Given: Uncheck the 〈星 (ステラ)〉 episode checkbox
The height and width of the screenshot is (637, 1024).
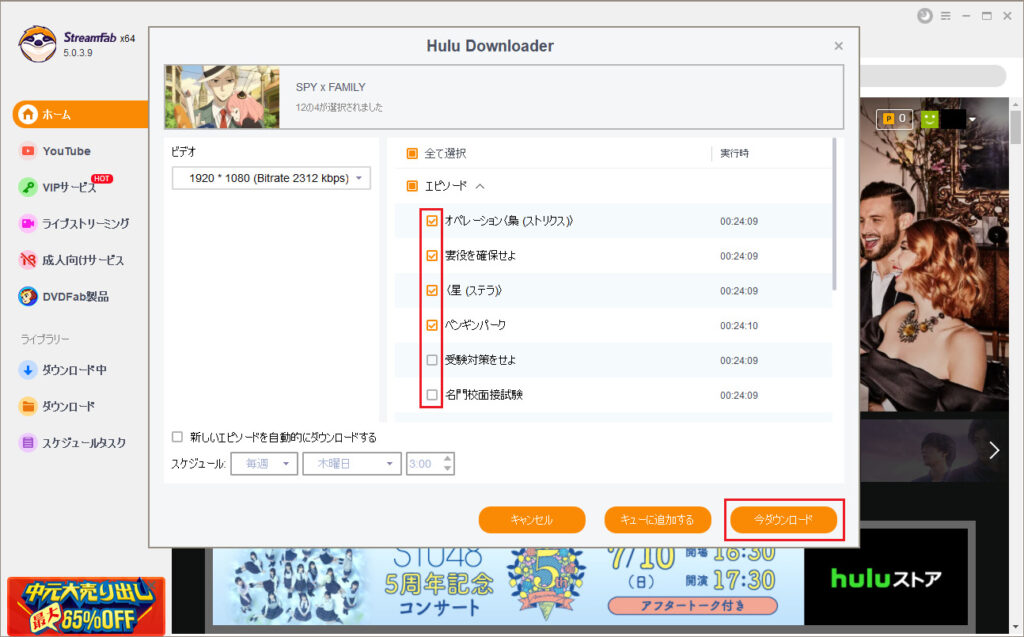Looking at the screenshot, I should [x=432, y=290].
